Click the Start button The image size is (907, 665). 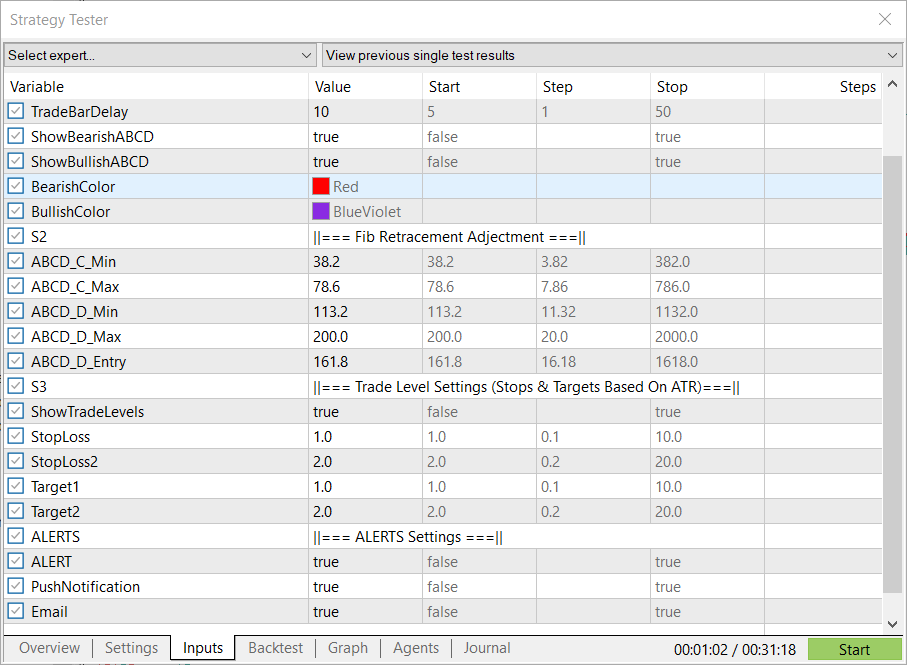[x=854, y=649]
